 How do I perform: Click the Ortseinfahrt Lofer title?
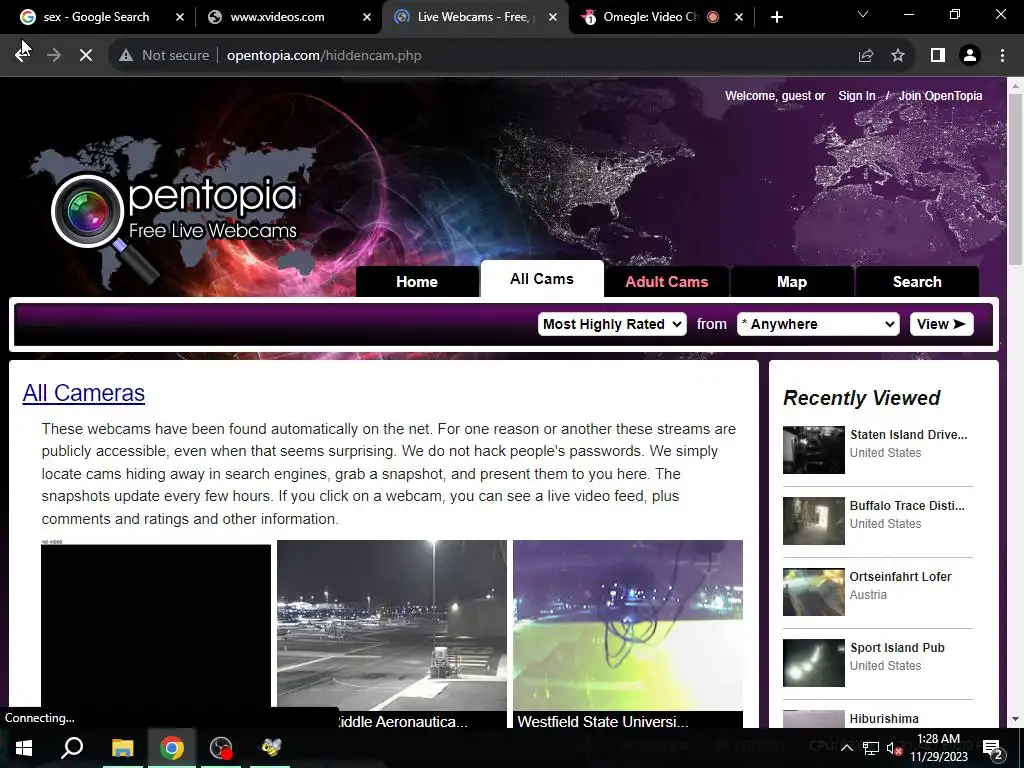pyautogui.click(x=900, y=577)
